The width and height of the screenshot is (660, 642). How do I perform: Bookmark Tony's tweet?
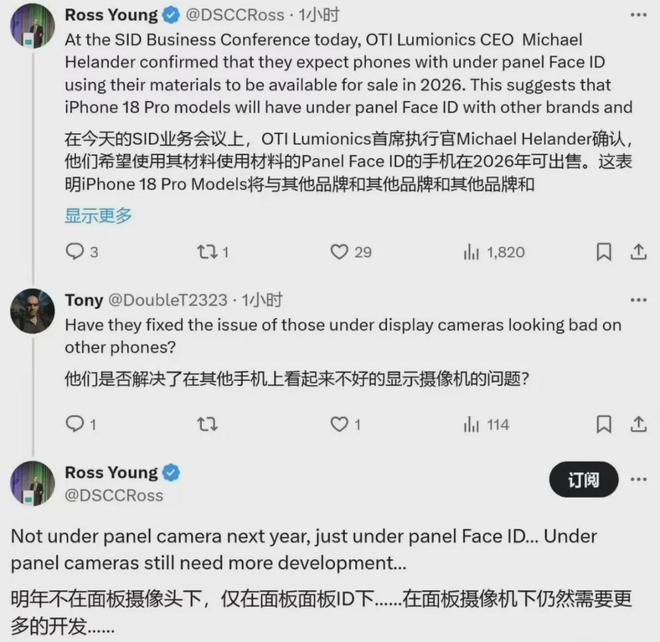pyautogui.click(x=604, y=424)
